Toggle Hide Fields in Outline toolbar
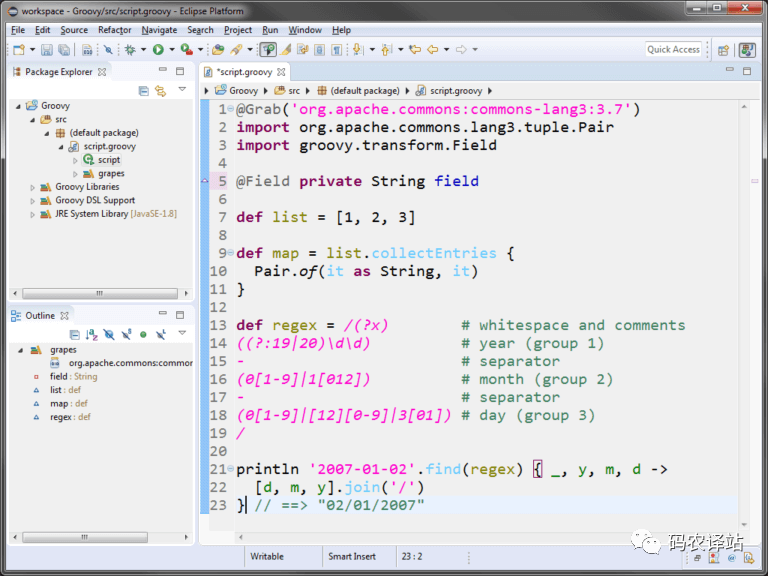Viewport: 768px width, 576px height. [109, 334]
